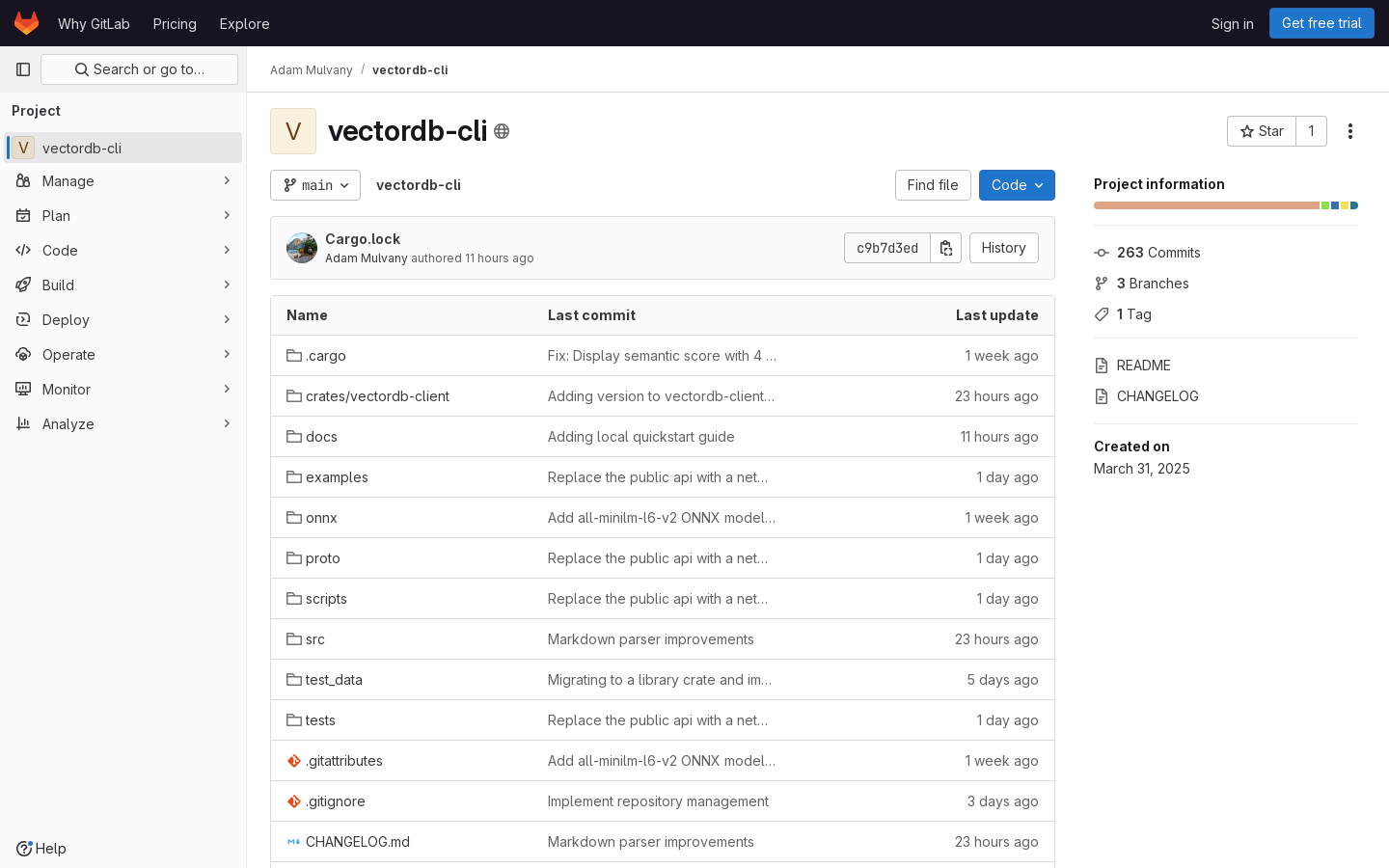Click the 263 Commits link
The width and height of the screenshot is (1389, 868).
(x=1158, y=253)
